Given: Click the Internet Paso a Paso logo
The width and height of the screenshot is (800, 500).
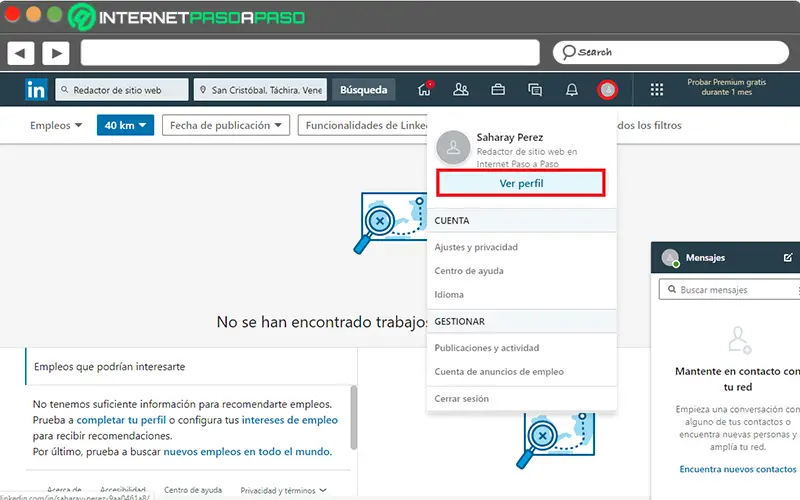Looking at the screenshot, I should (x=187, y=17).
